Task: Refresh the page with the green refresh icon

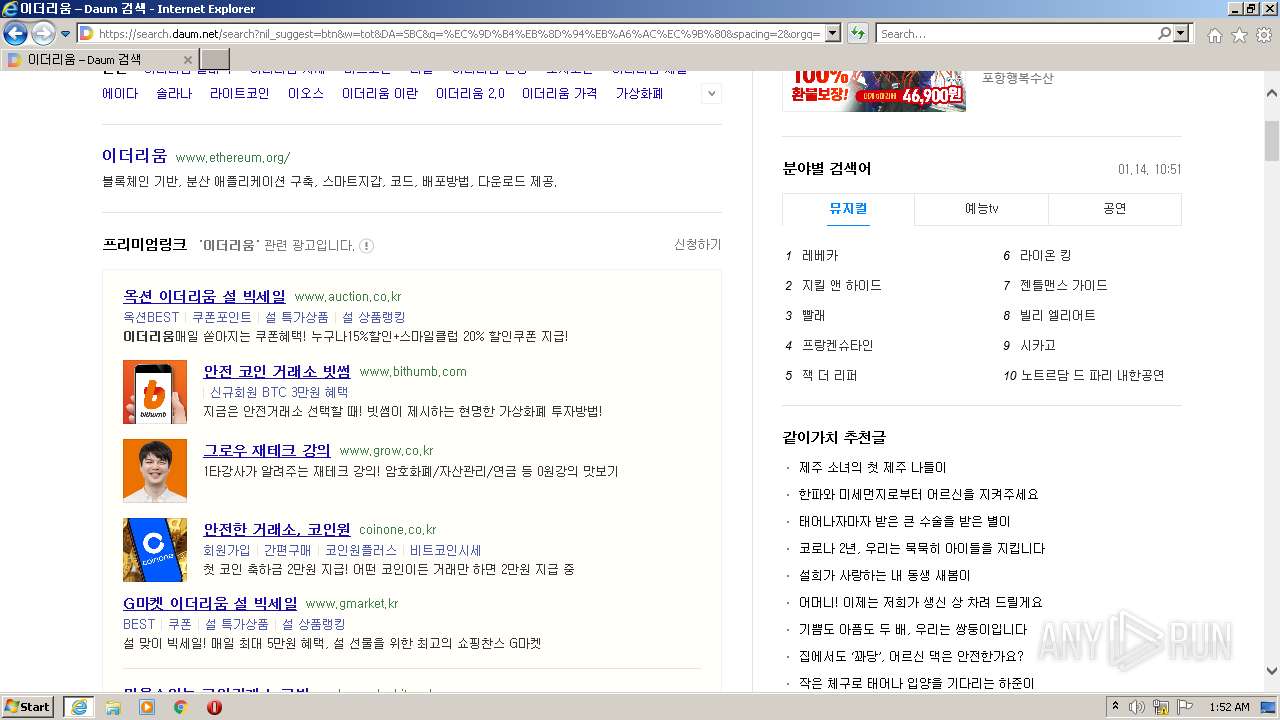Action: pyautogui.click(x=858, y=34)
